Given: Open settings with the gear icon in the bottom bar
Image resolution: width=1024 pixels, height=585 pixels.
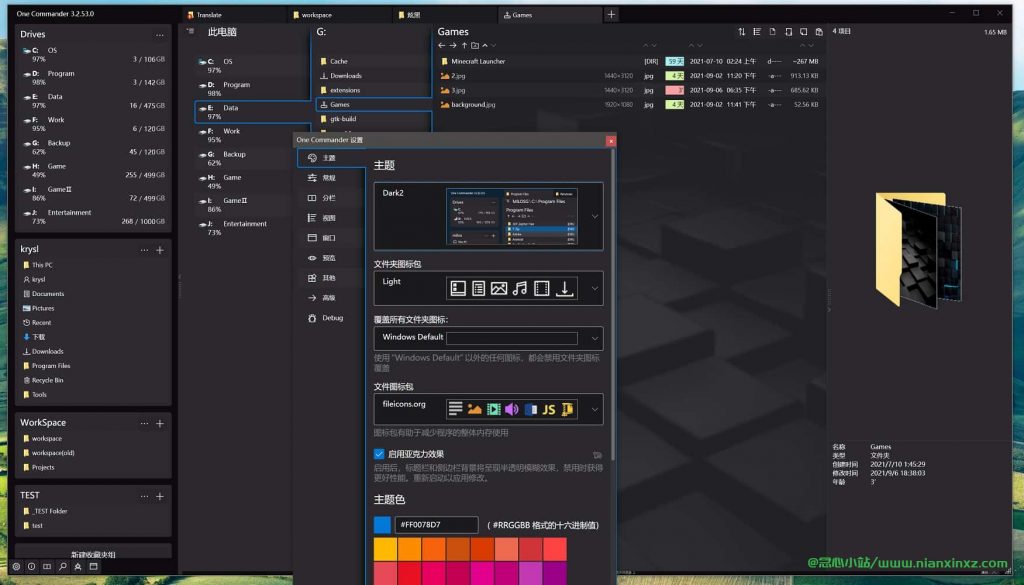Looking at the screenshot, I should 16,567.
